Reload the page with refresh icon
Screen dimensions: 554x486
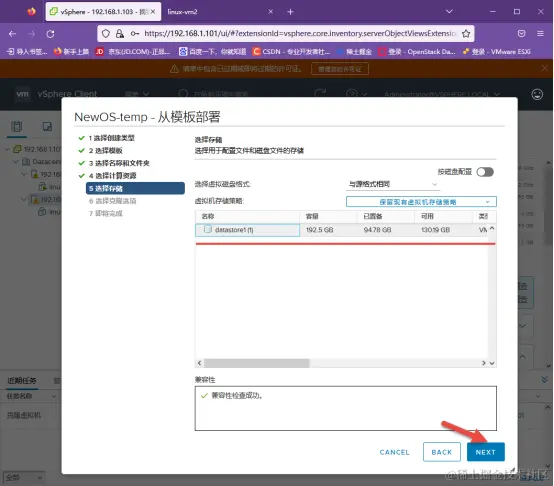pyautogui.click(x=51, y=34)
